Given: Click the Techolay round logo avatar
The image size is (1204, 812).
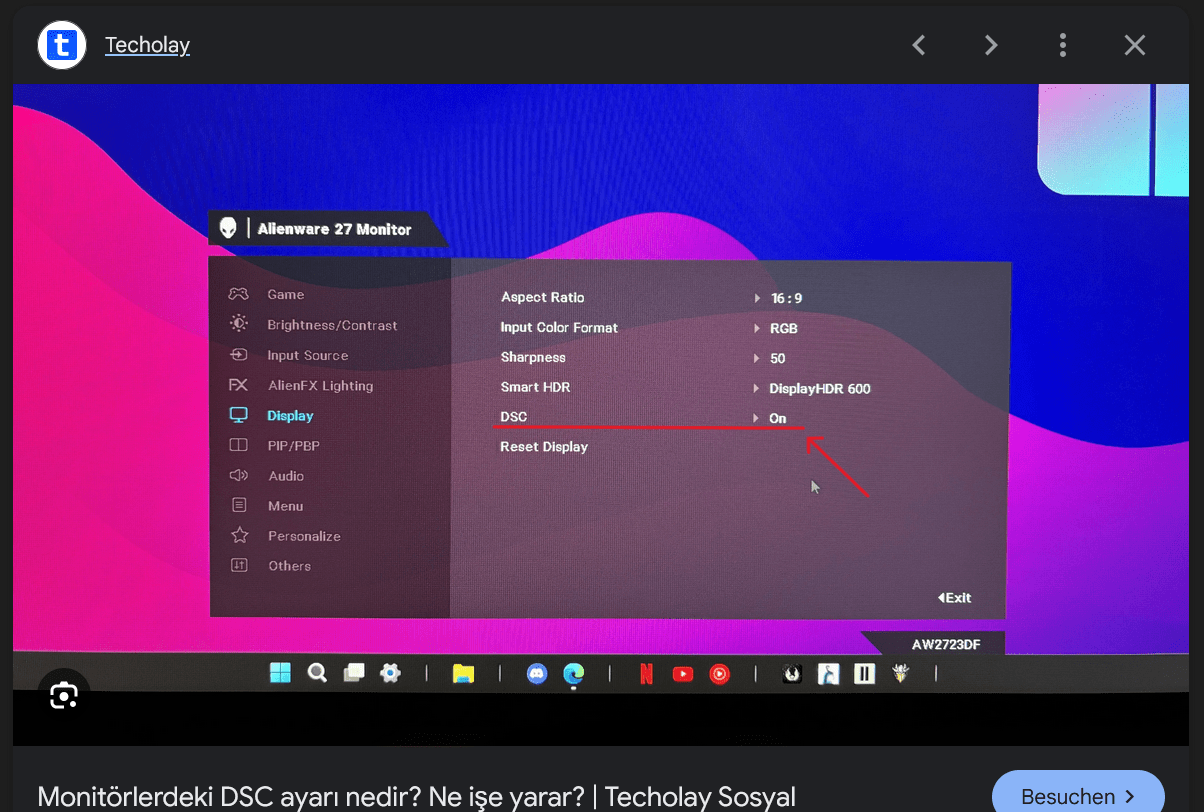Looking at the screenshot, I should pos(62,44).
